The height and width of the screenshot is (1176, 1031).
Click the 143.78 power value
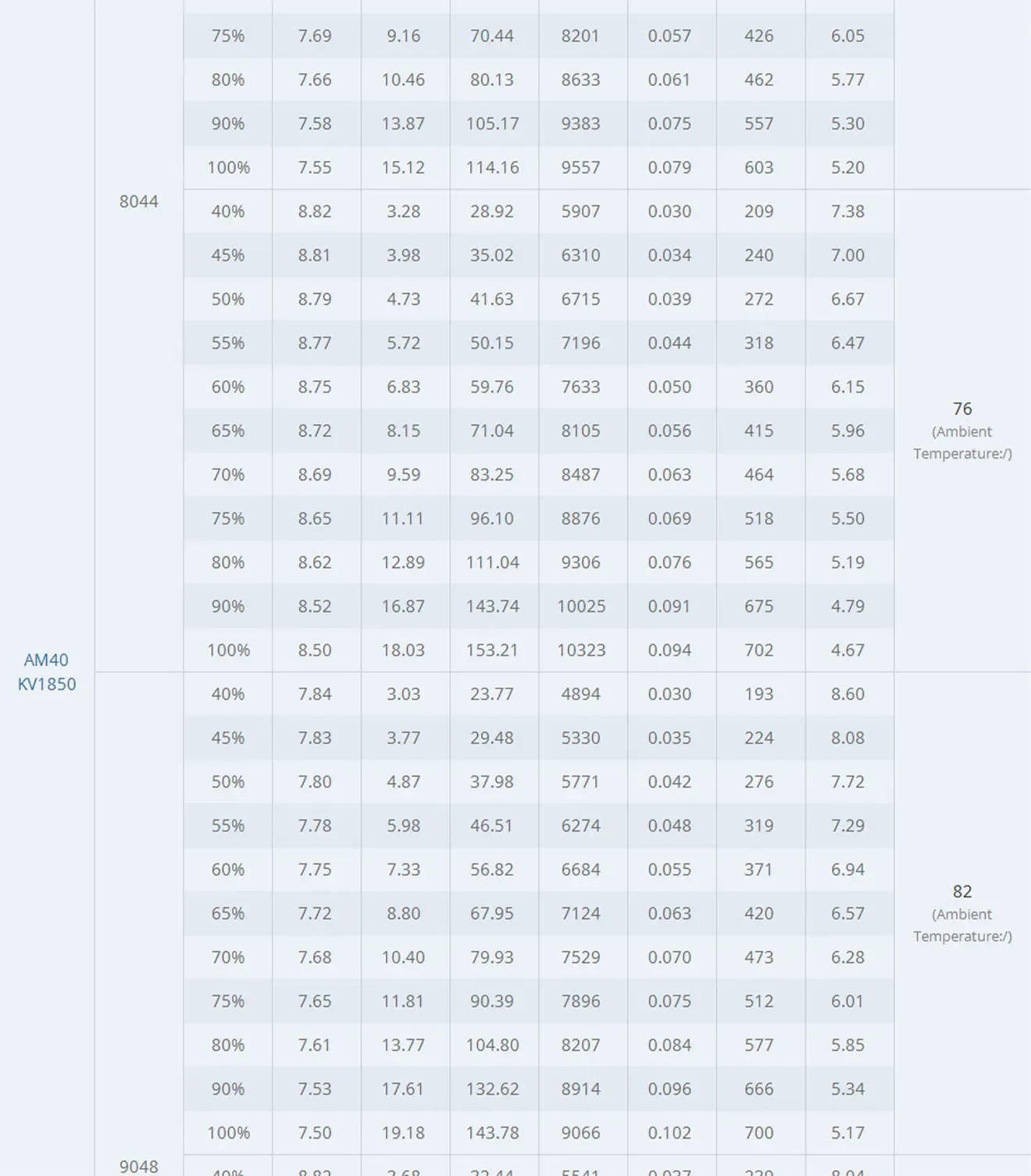pyautogui.click(x=492, y=1133)
